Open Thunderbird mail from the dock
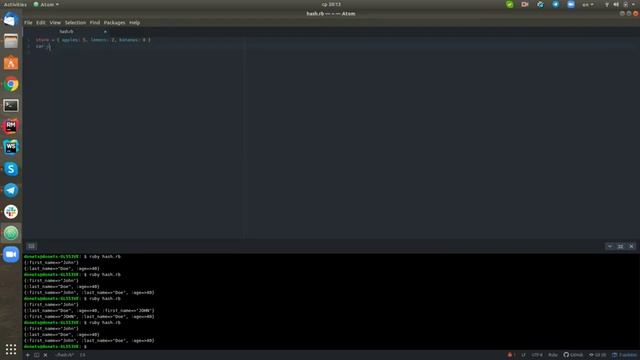Screen dimensions: 640x360 pos(11,20)
